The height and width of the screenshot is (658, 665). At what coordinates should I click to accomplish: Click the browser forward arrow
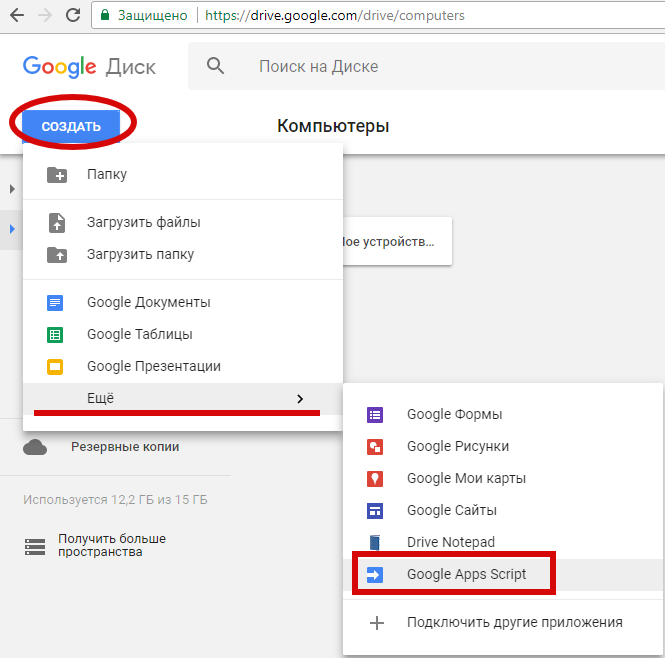(45, 15)
